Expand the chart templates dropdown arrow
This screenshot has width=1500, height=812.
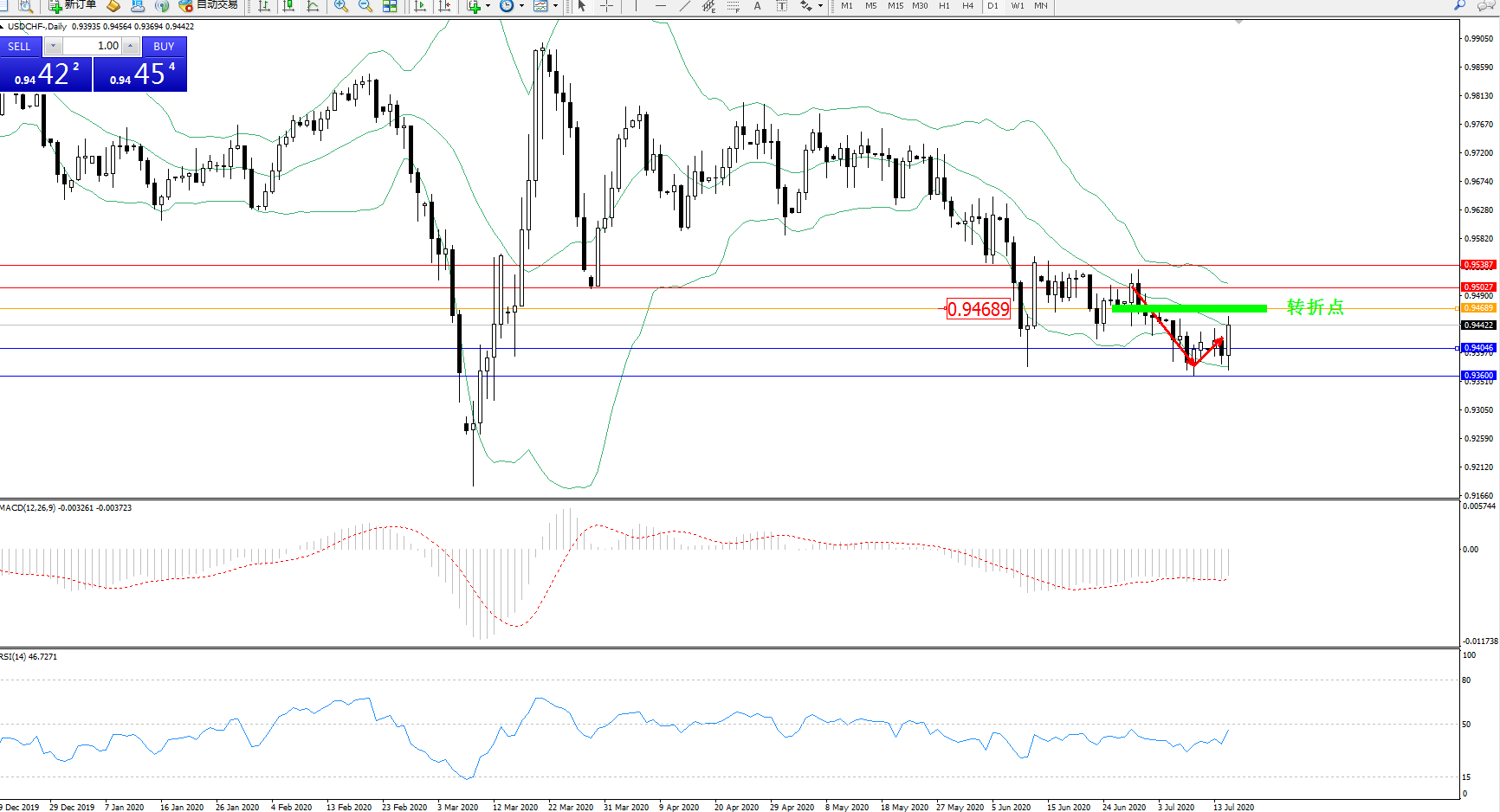pos(555,6)
